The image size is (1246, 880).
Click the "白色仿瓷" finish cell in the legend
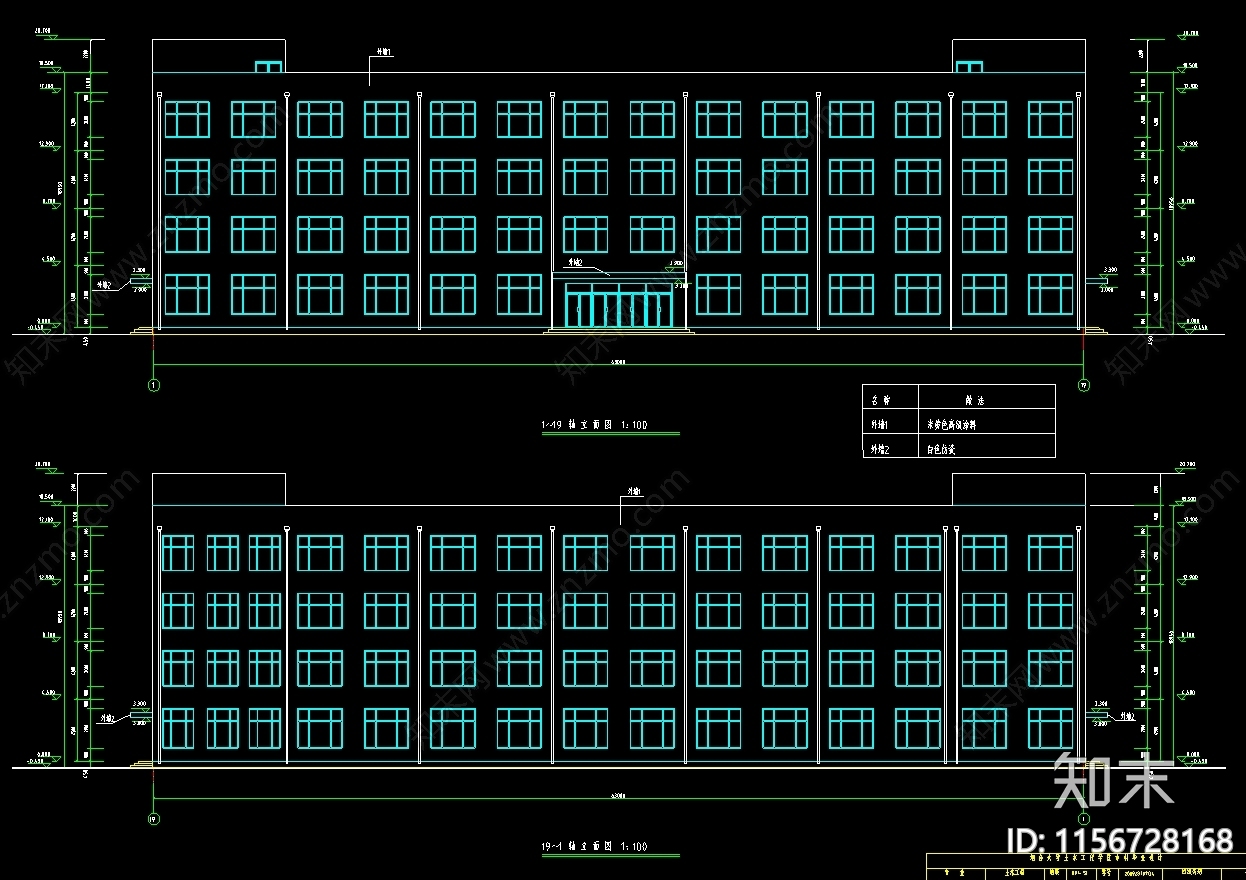tap(986, 447)
